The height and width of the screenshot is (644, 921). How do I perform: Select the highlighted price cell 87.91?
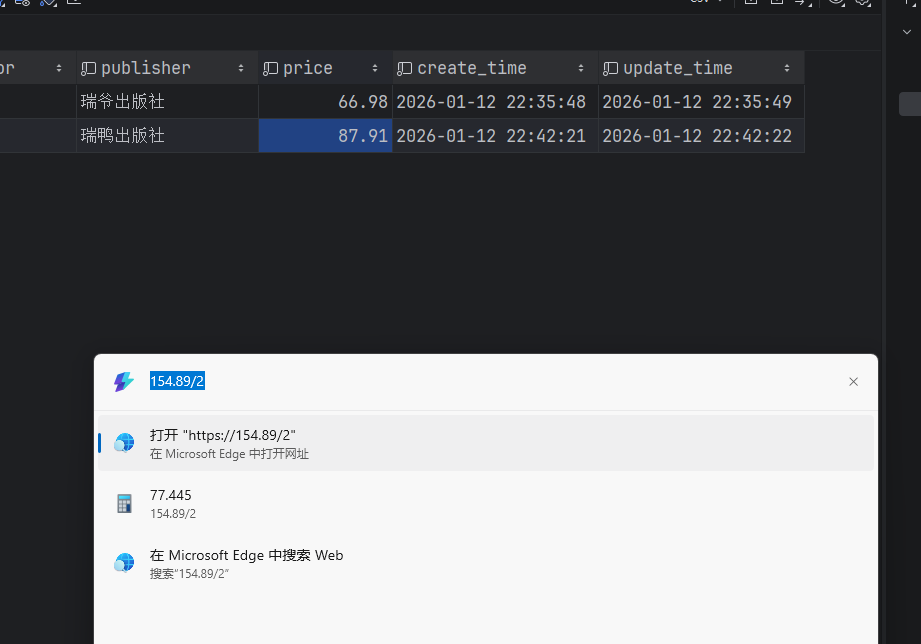click(325, 136)
